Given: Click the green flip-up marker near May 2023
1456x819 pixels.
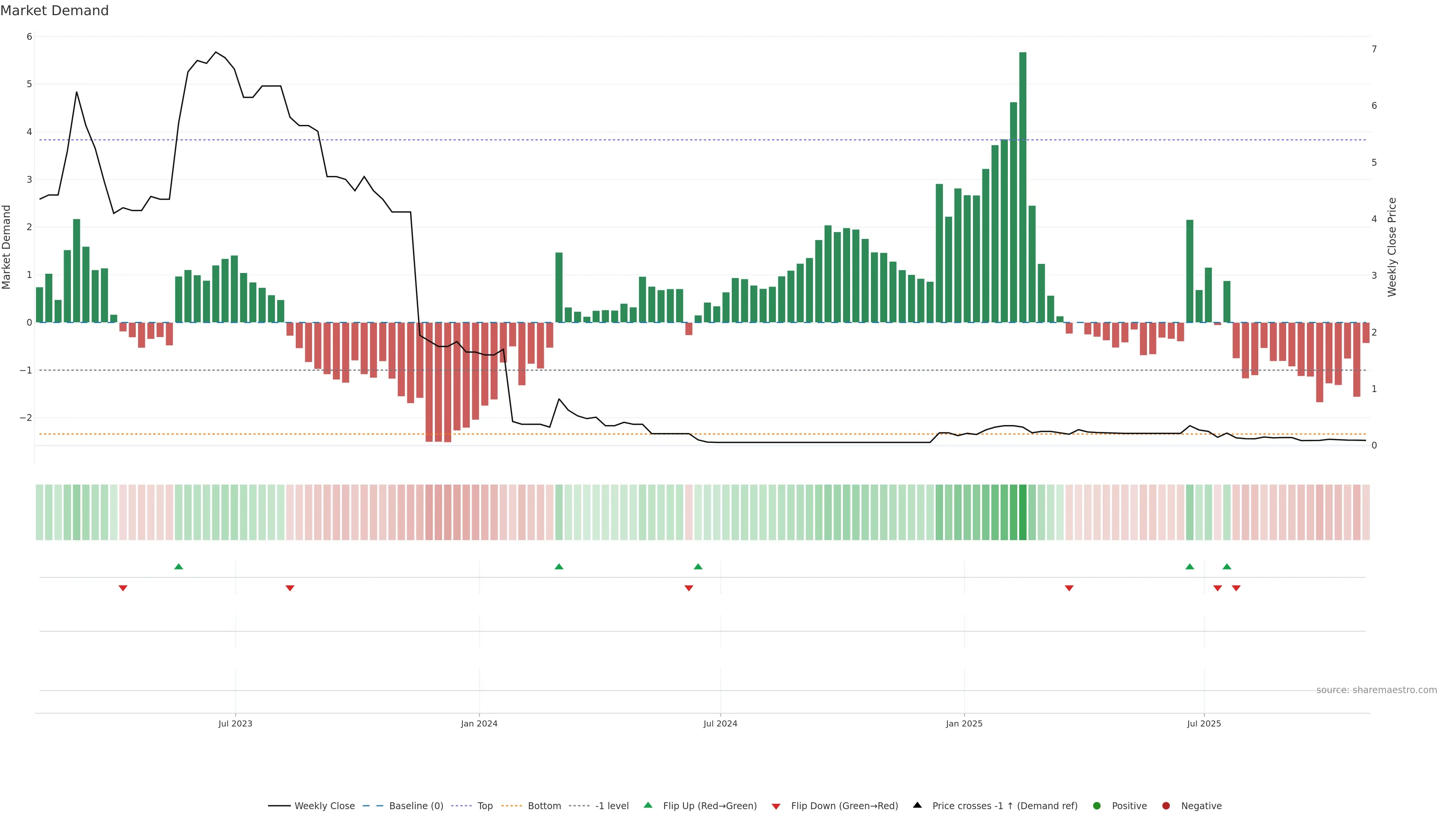Looking at the screenshot, I should [179, 566].
